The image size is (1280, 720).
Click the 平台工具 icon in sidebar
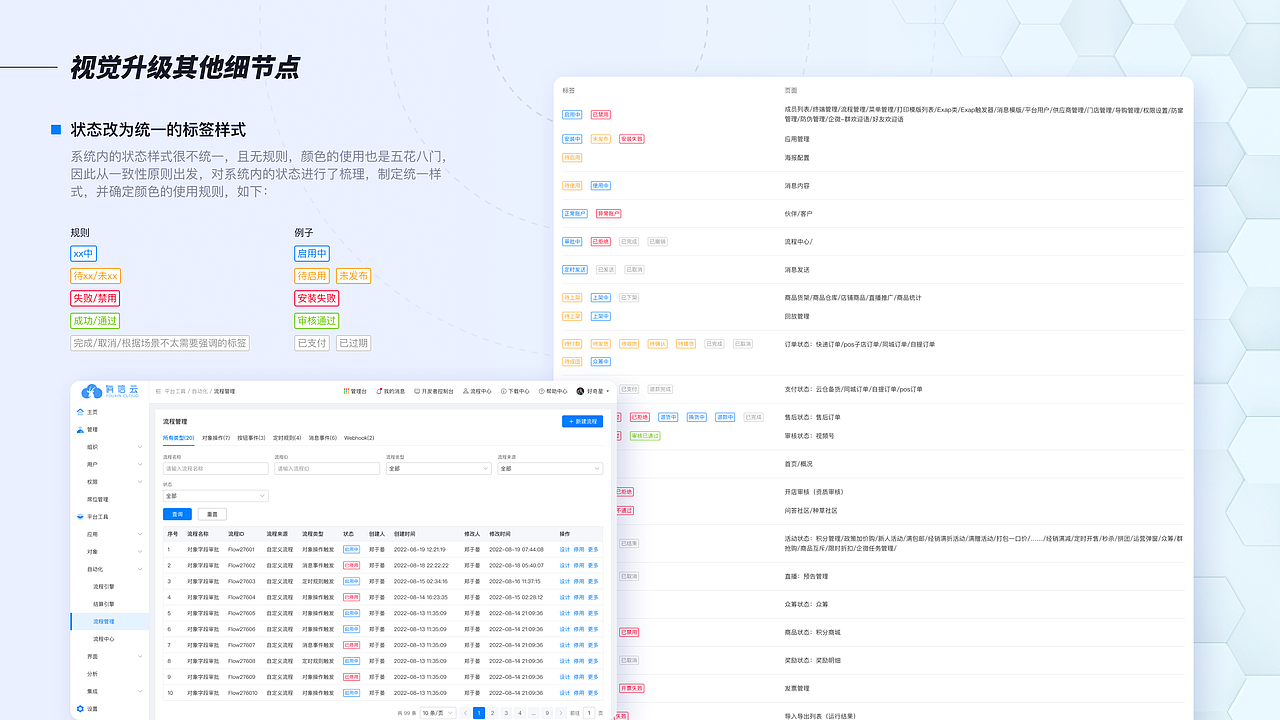tap(80, 517)
